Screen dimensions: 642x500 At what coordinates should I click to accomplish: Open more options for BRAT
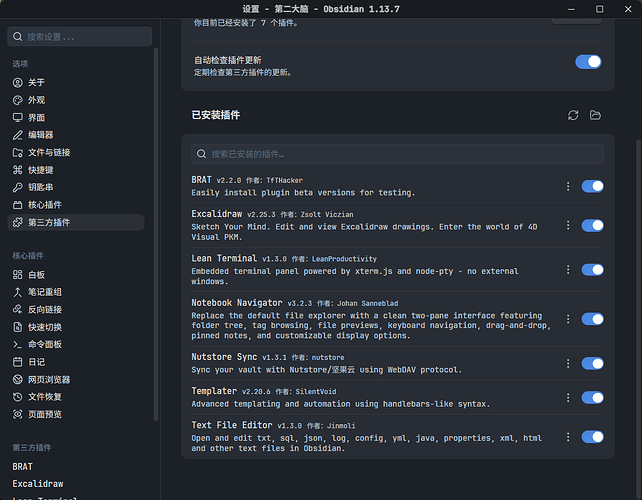point(568,186)
